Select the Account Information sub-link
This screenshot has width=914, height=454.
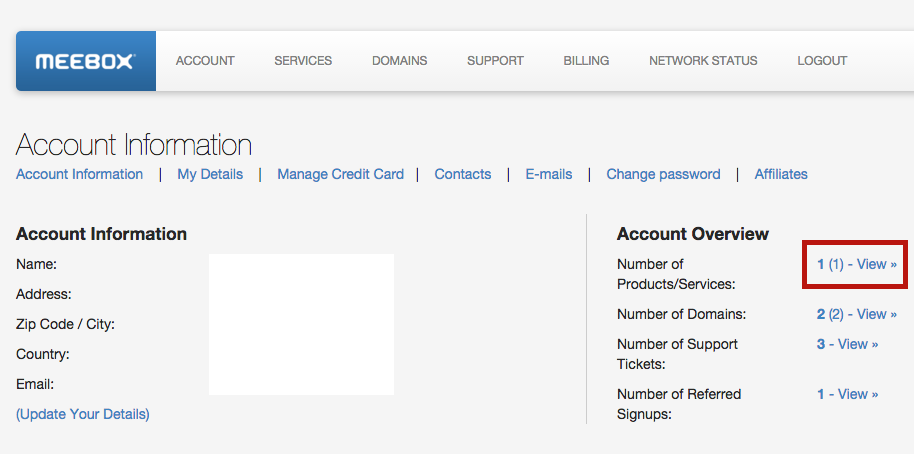coord(79,174)
